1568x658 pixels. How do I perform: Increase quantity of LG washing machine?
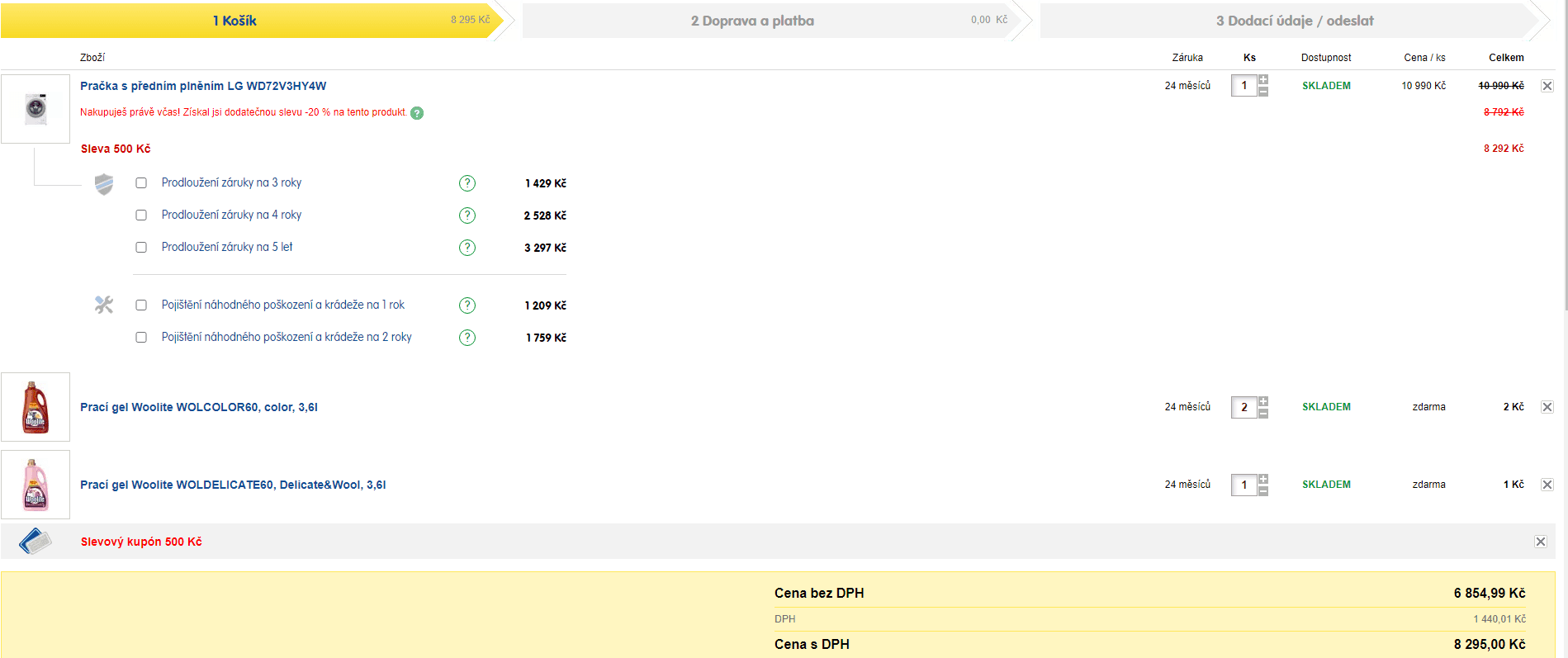click(x=1263, y=80)
